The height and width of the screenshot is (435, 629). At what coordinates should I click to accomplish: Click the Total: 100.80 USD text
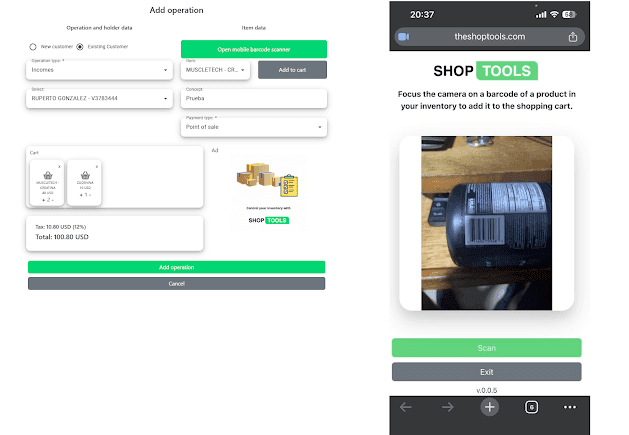[x=62, y=237]
